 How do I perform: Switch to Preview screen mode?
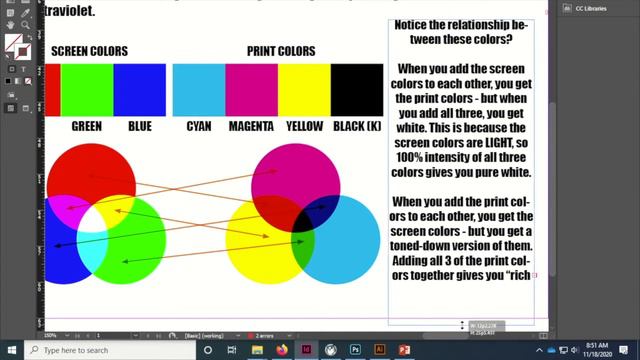[x=26, y=108]
